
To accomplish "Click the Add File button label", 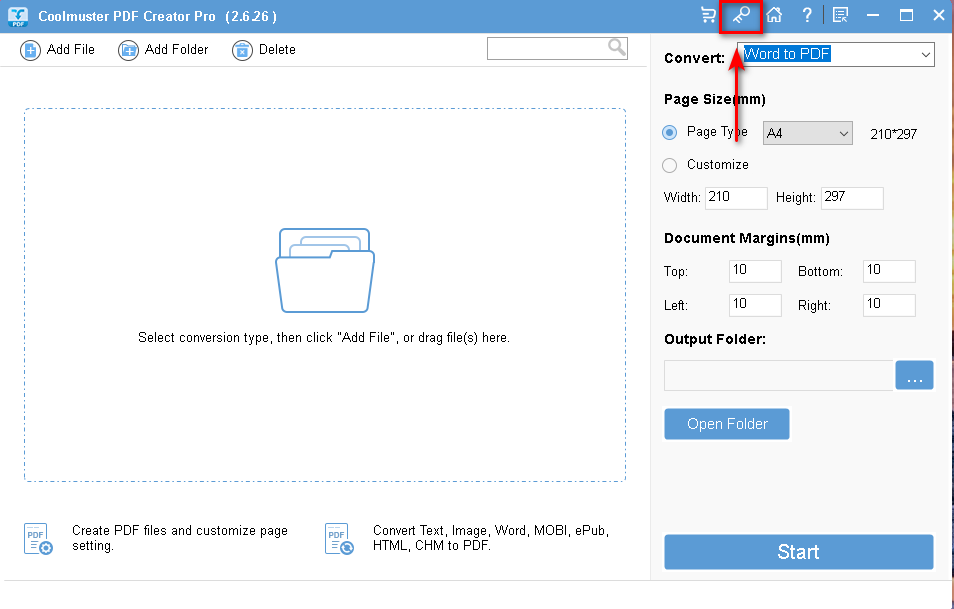I will (71, 50).
